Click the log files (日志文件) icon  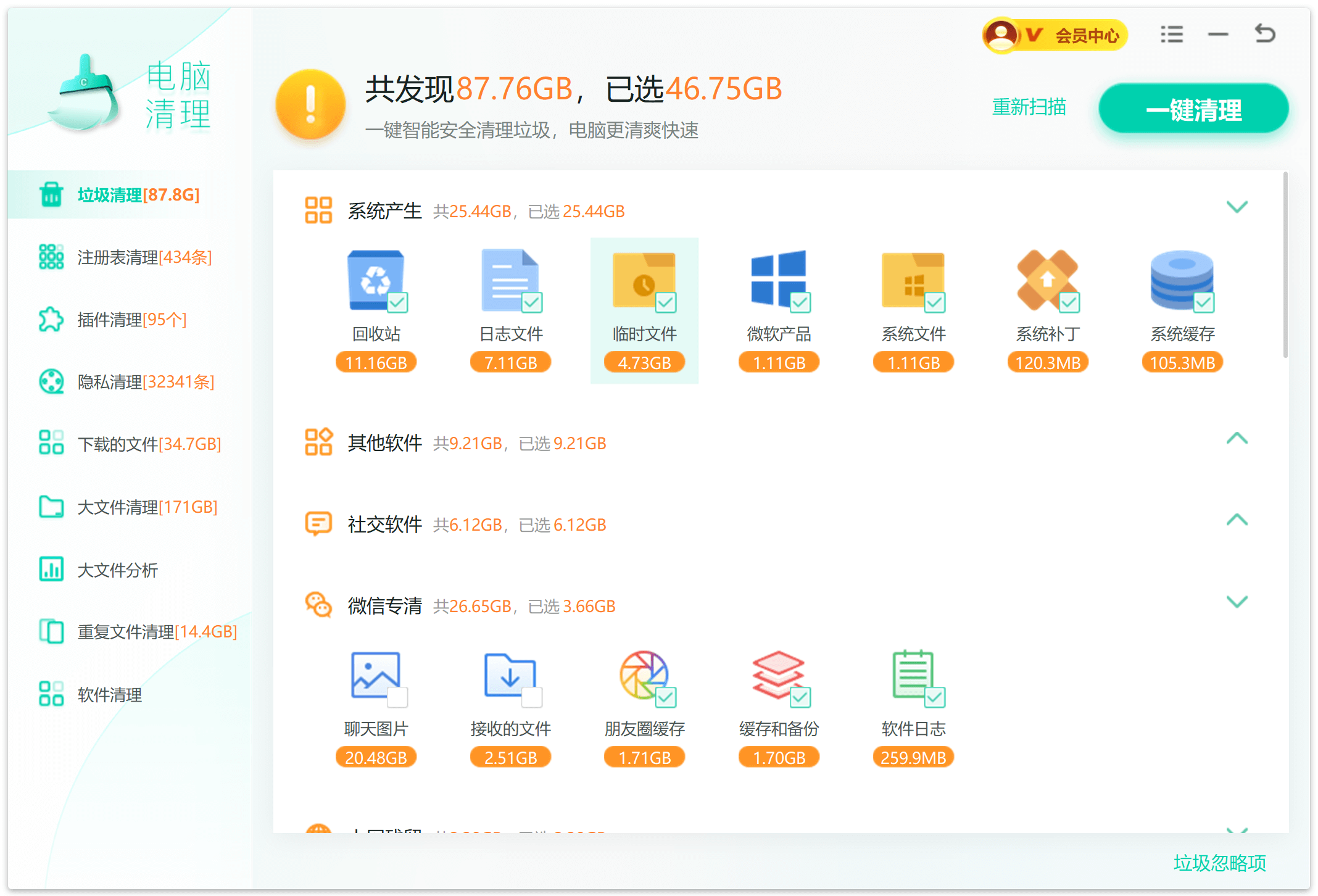(x=510, y=280)
